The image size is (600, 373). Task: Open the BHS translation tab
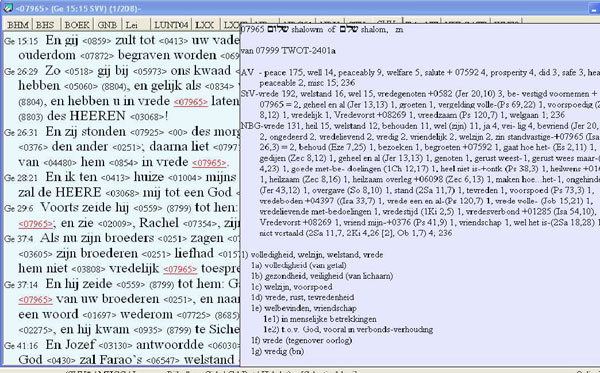pyautogui.click(x=45, y=25)
